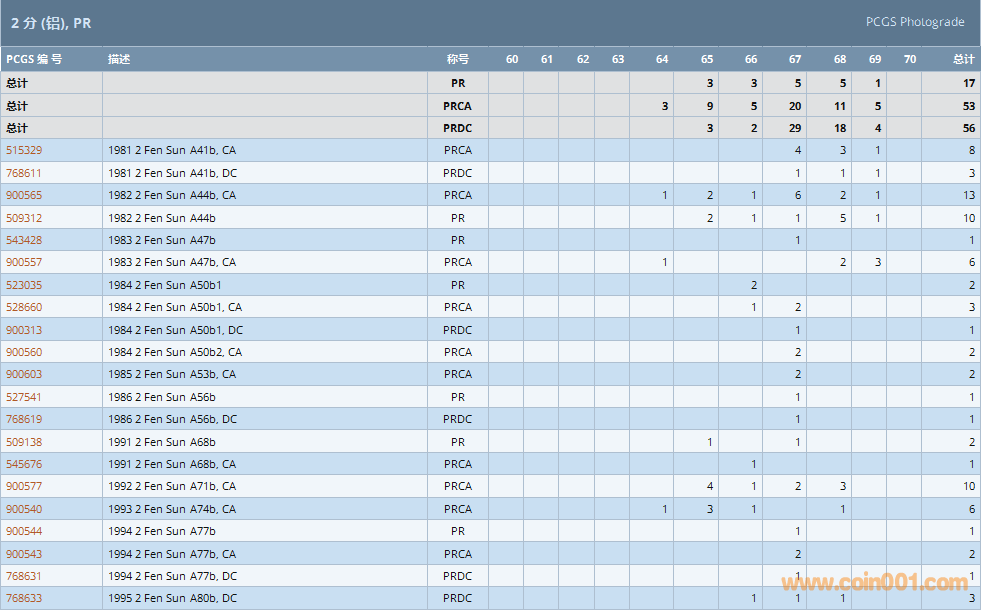Screen dimensions: 981x610
Task: Click grade 65 count for 1992 A71b, CA
Action: 709,486
